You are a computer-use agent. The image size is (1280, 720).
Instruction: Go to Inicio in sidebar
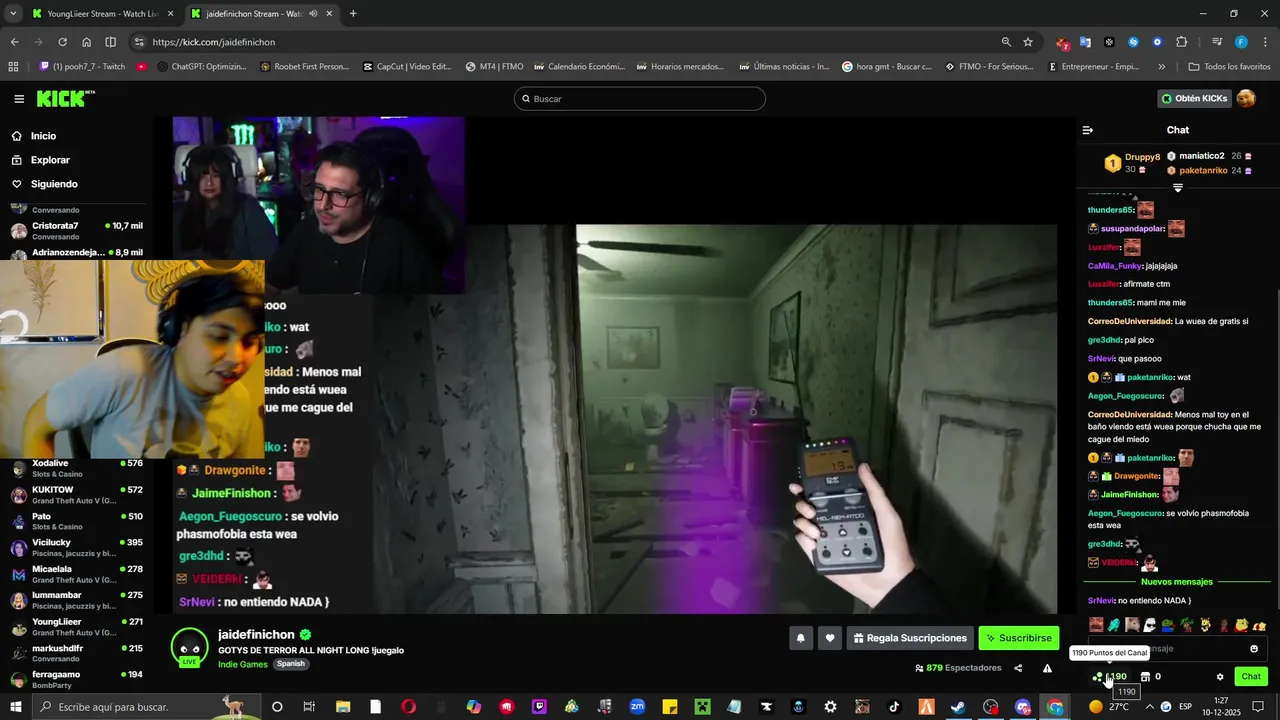tap(43, 136)
